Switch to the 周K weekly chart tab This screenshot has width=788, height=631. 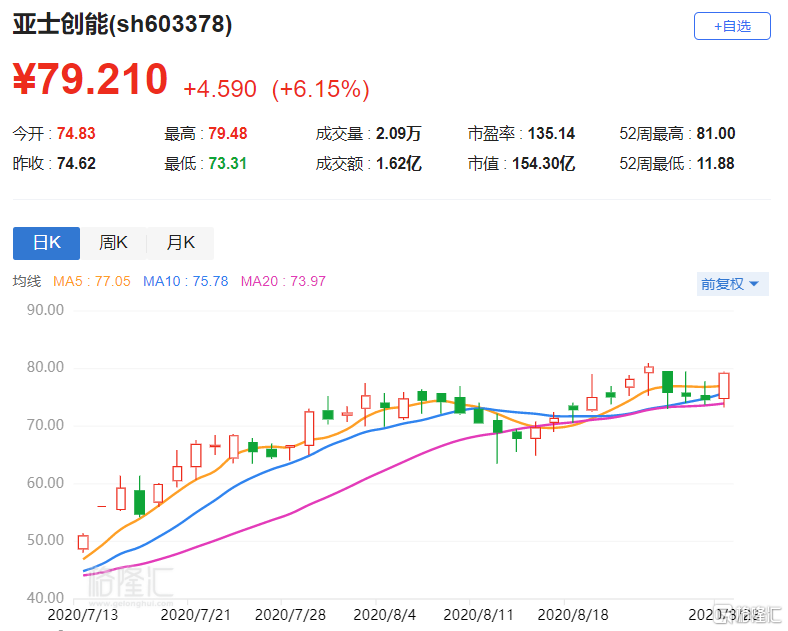point(113,243)
